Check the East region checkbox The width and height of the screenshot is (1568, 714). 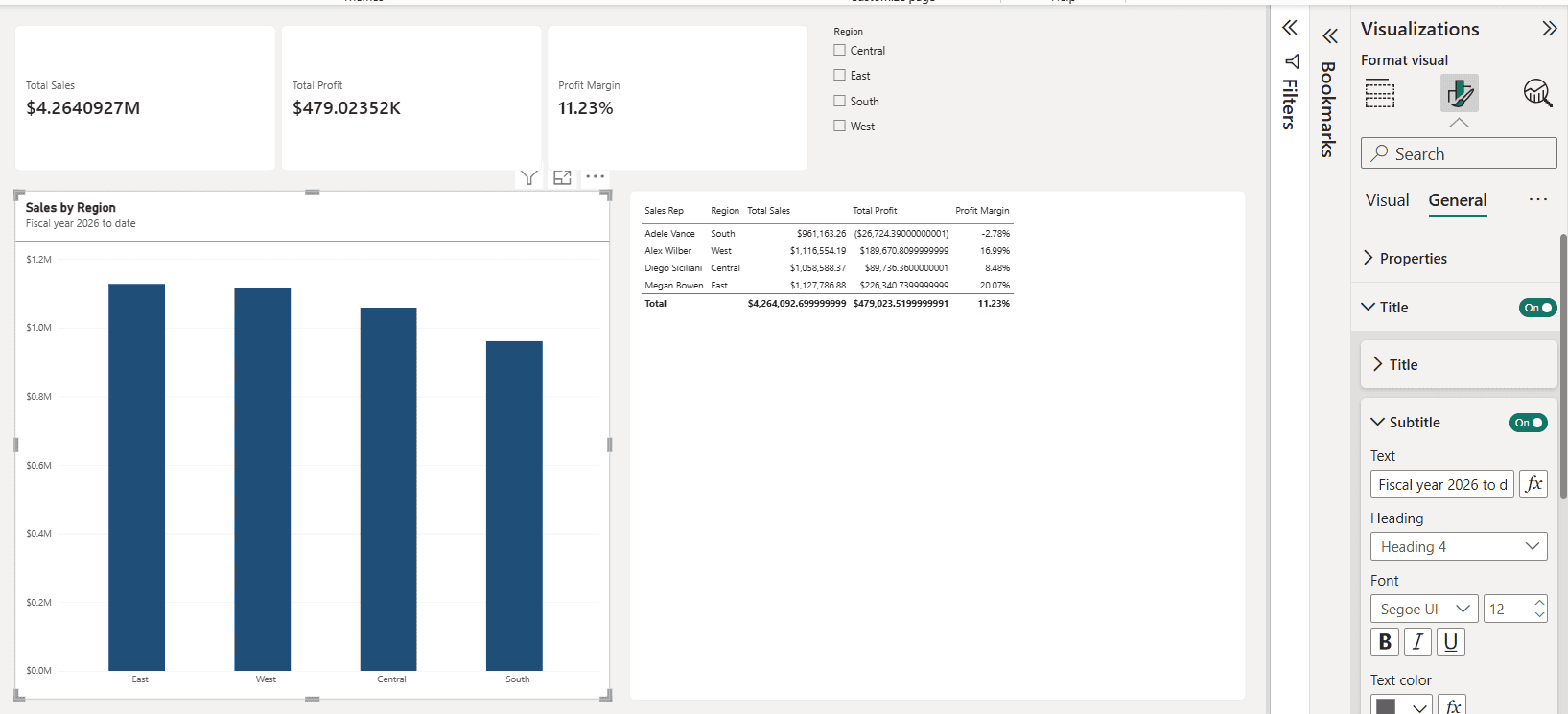[x=840, y=75]
